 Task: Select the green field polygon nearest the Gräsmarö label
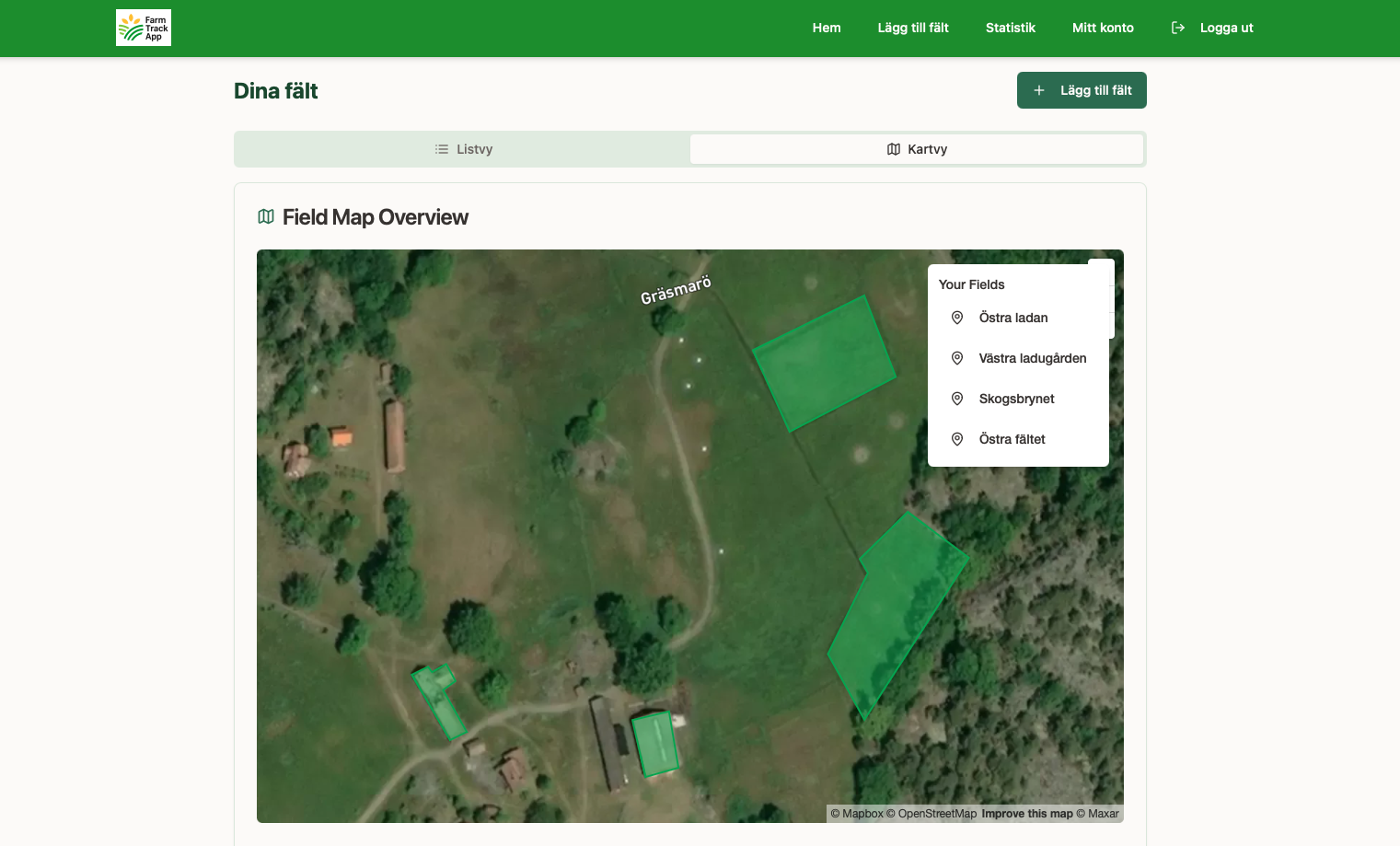[824, 363]
